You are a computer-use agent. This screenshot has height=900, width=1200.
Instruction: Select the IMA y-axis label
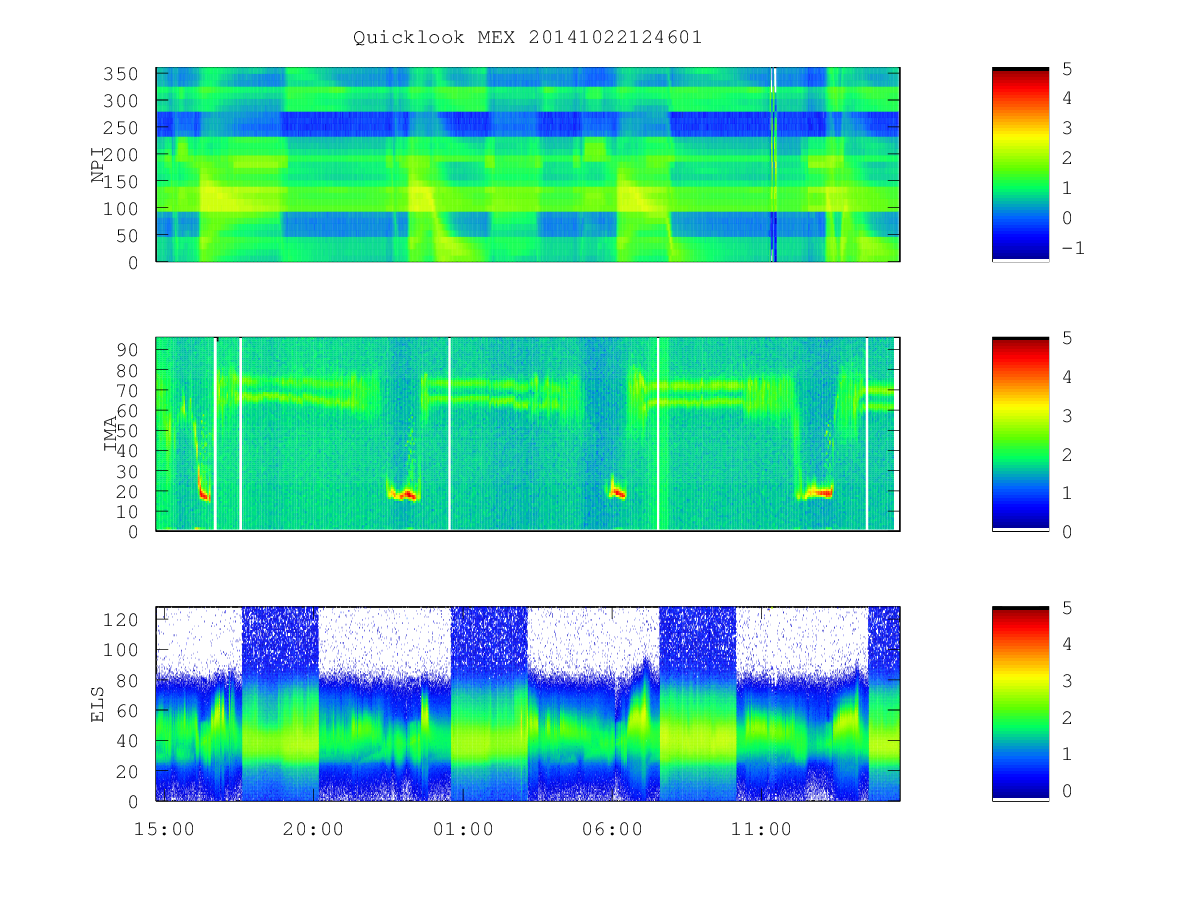[x=111, y=435]
